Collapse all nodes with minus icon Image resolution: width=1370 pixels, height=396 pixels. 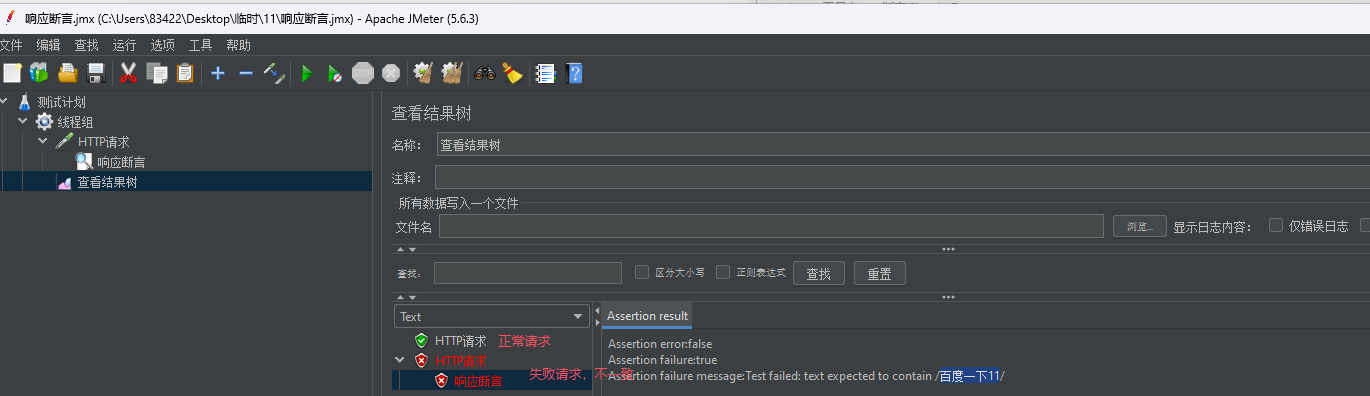pyautogui.click(x=246, y=73)
